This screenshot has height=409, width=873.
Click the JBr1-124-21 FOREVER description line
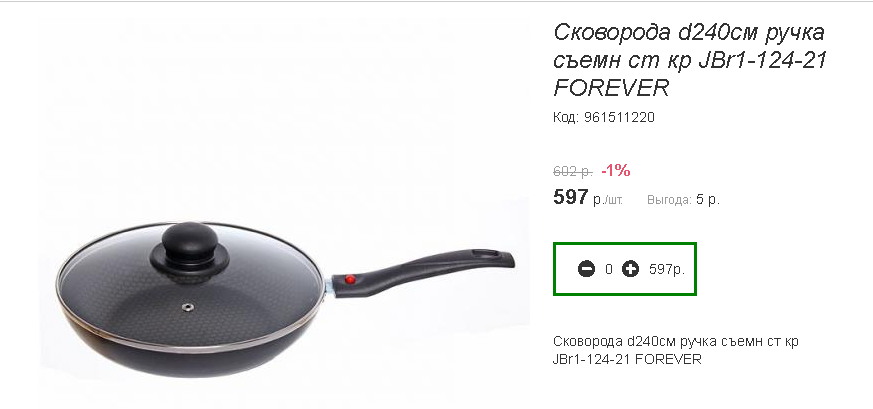point(627,359)
